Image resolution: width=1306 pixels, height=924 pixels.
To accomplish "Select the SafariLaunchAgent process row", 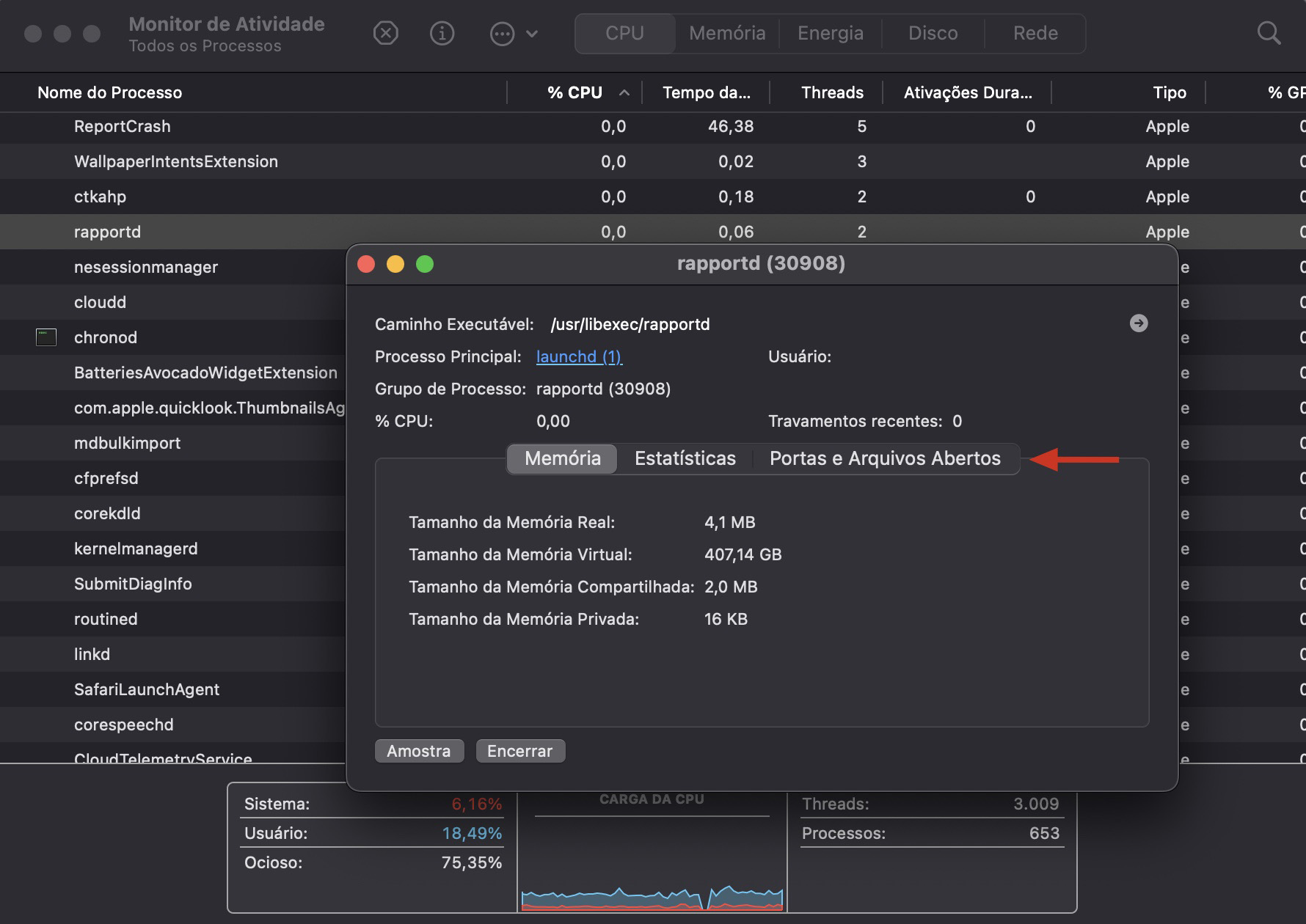I will click(x=147, y=689).
